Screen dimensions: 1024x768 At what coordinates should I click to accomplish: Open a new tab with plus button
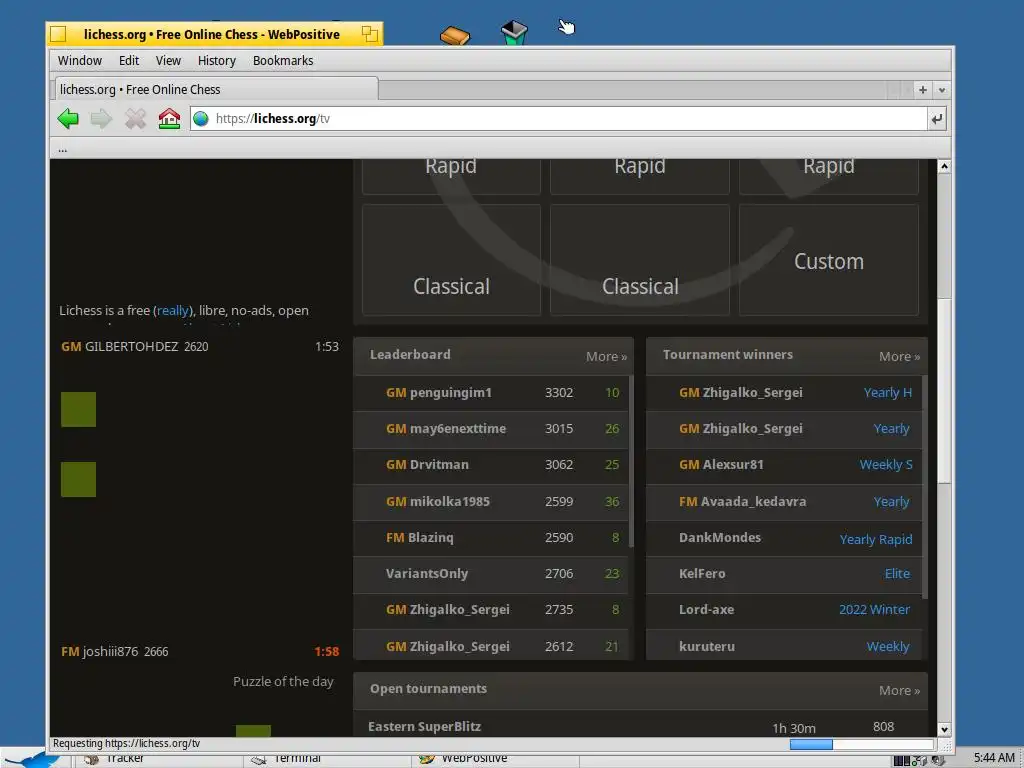coord(923,89)
